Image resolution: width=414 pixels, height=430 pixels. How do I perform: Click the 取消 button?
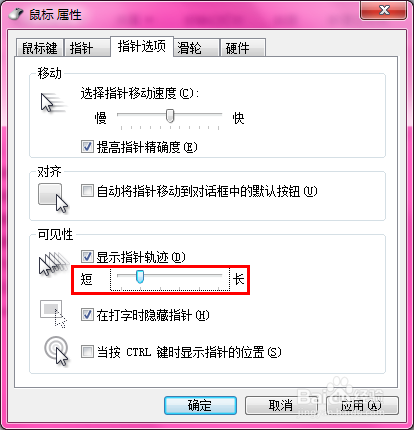pos(281,405)
